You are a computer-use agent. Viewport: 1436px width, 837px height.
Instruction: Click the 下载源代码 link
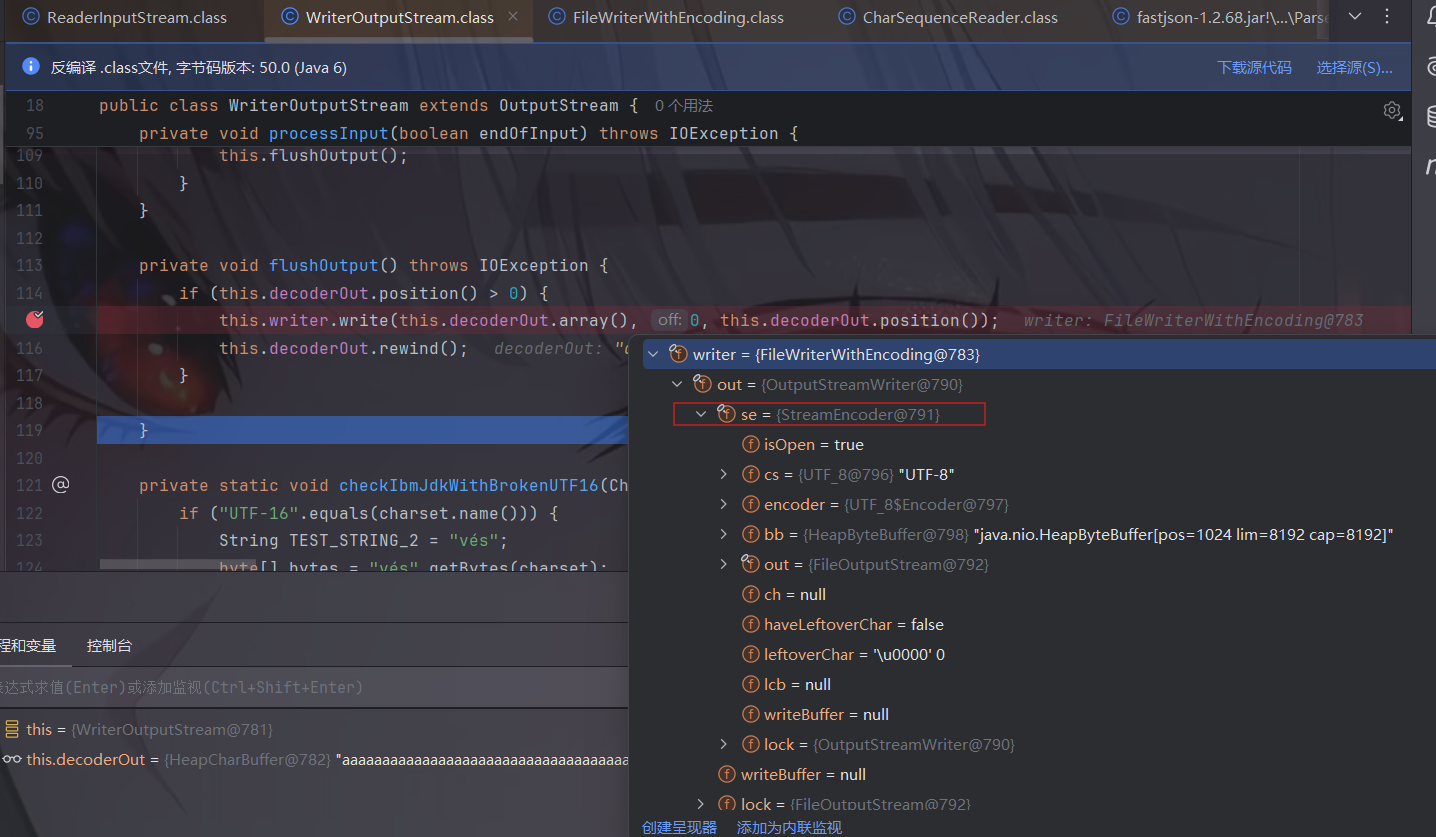tap(1254, 68)
